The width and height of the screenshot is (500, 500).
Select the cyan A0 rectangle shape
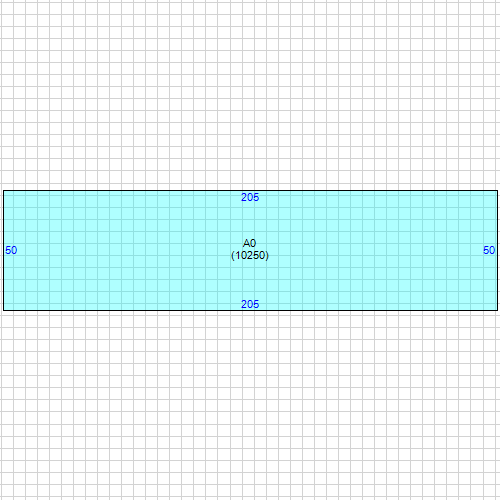250,250
